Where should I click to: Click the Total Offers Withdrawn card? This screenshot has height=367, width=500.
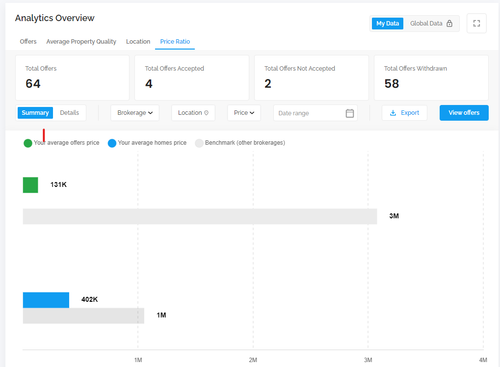431,78
